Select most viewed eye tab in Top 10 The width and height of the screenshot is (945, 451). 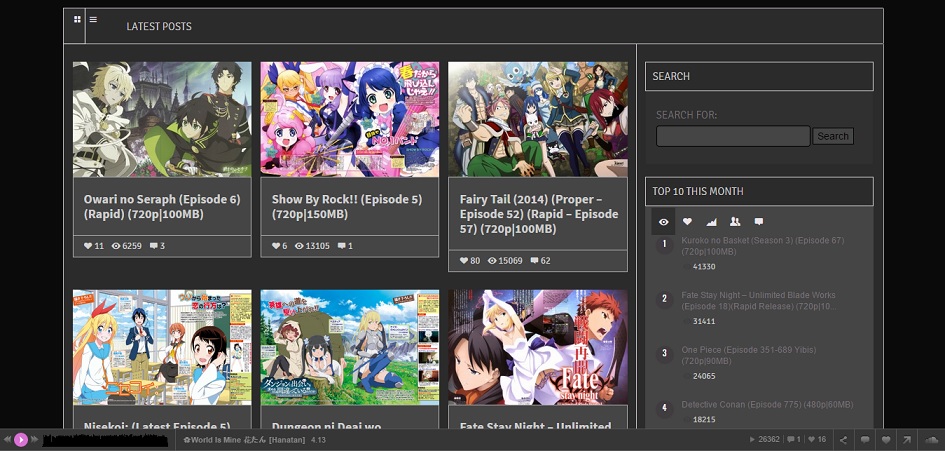point(664,222)
